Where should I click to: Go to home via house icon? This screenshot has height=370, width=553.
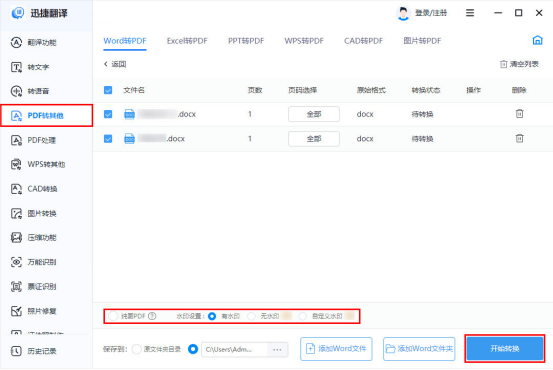[537, 40]
